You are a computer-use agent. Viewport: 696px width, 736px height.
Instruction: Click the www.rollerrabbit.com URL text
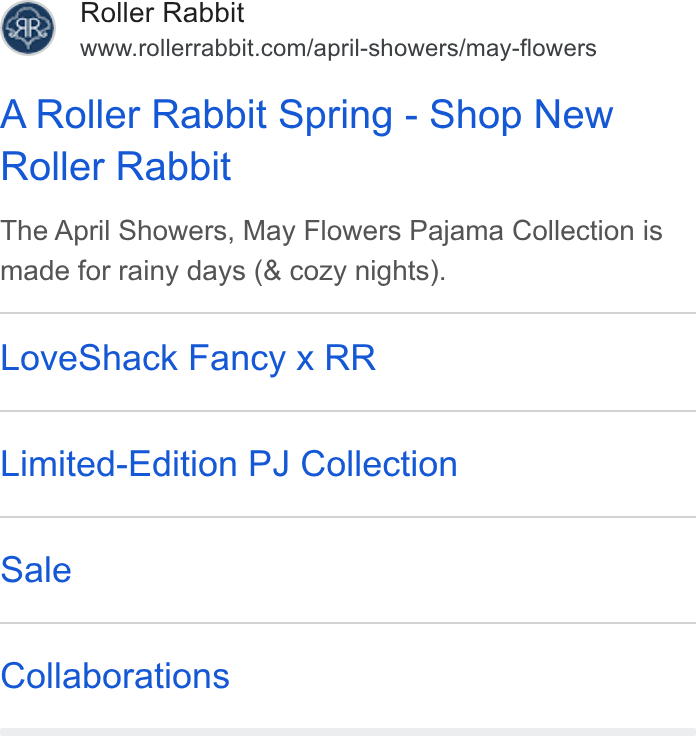point(338,48)
